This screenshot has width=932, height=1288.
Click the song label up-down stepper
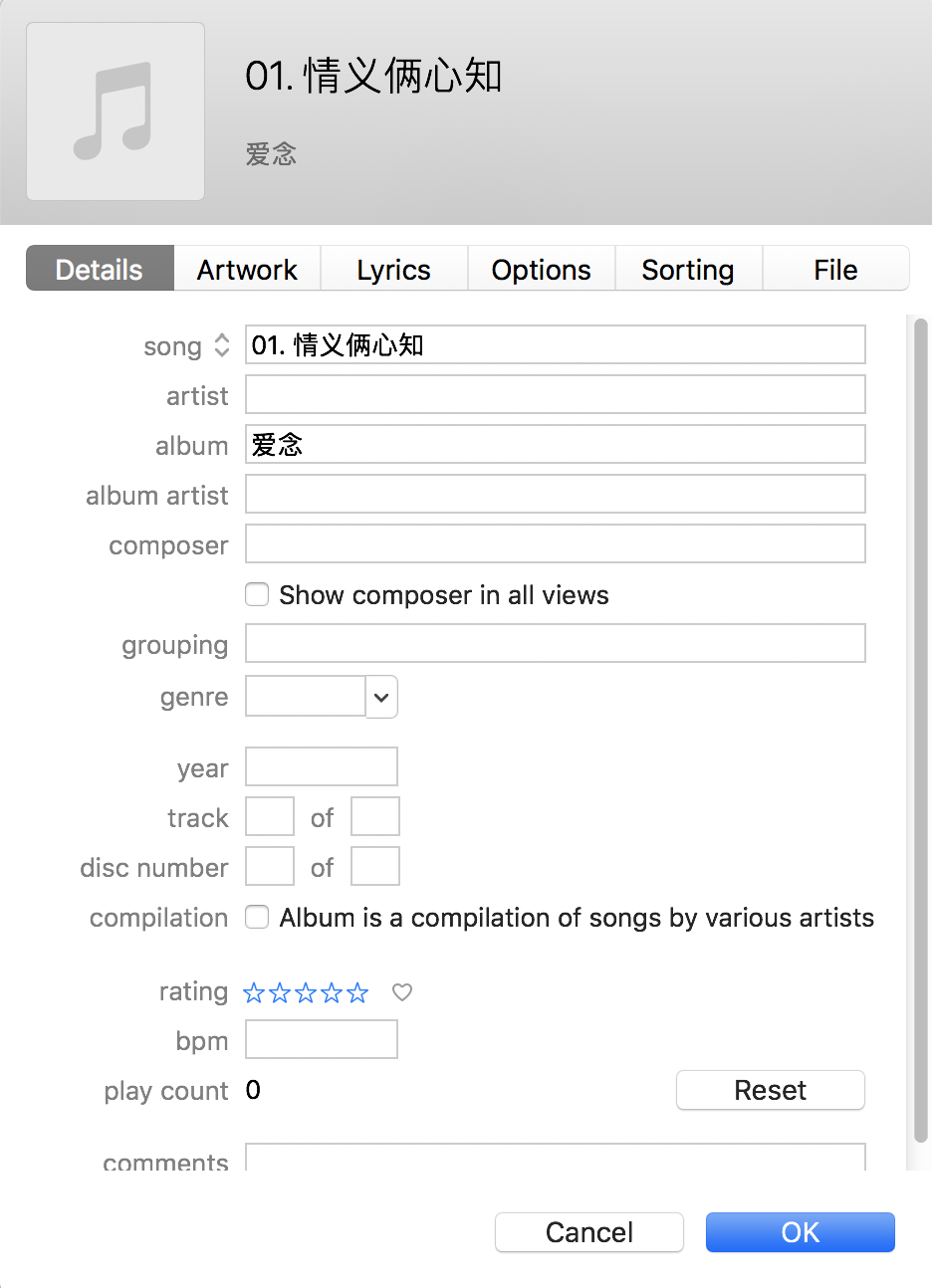click(x=222, y=345)
